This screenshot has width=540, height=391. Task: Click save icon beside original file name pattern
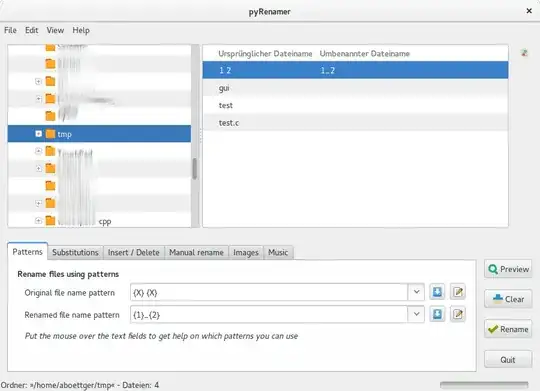coord(437,292)
